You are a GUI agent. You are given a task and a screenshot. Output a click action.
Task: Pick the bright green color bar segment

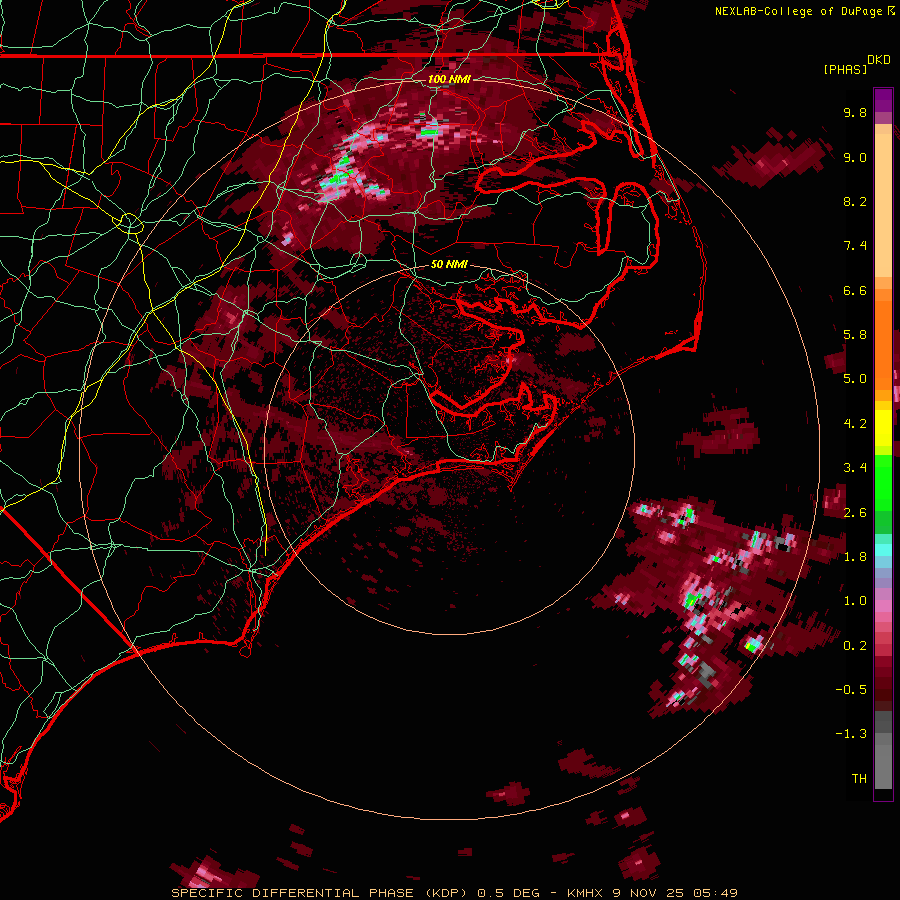883,482
